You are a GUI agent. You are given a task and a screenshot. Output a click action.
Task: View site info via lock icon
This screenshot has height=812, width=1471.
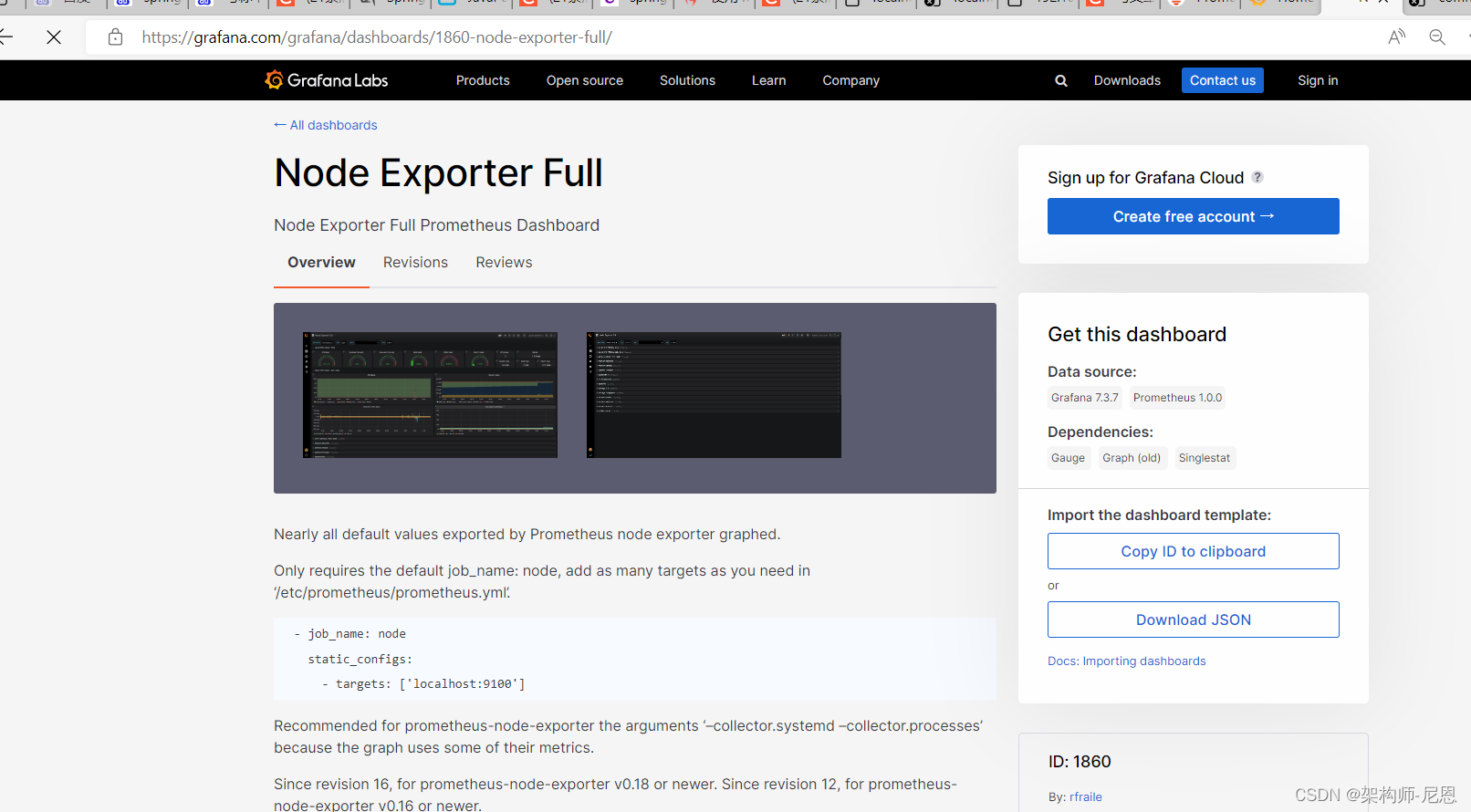click(x=115, y=37)
